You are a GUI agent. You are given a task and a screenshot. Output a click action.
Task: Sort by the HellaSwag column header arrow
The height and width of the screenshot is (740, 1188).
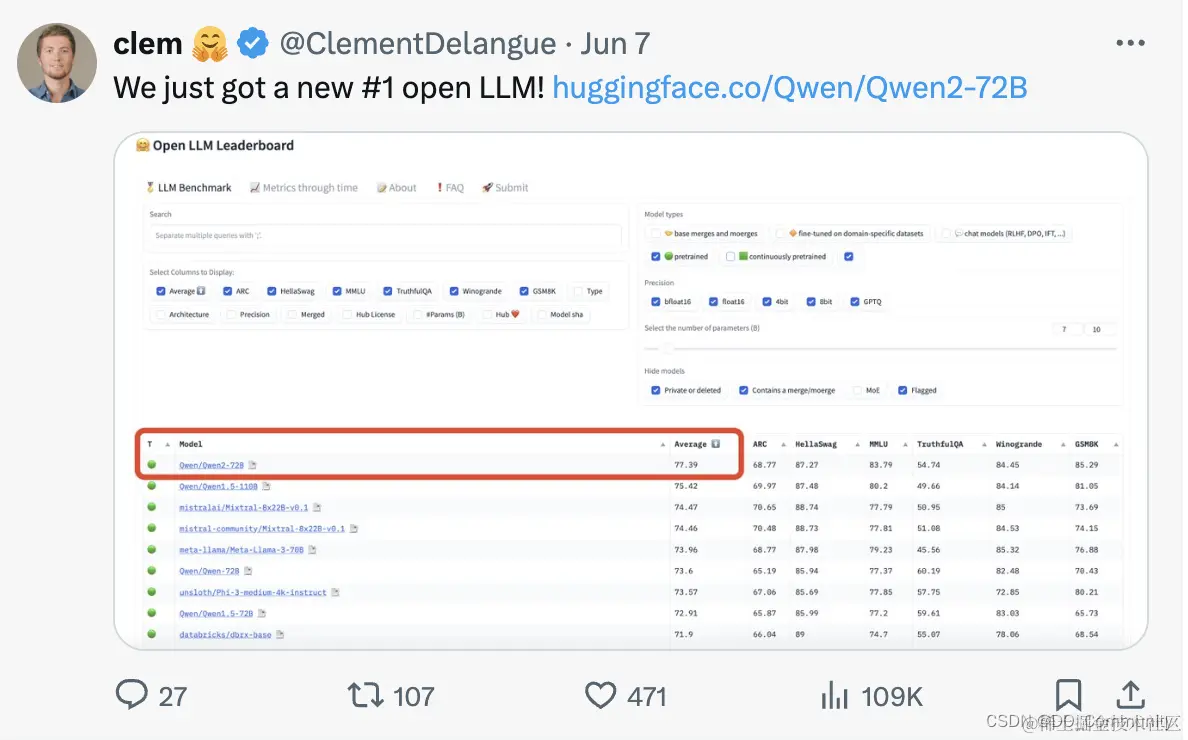857,445
